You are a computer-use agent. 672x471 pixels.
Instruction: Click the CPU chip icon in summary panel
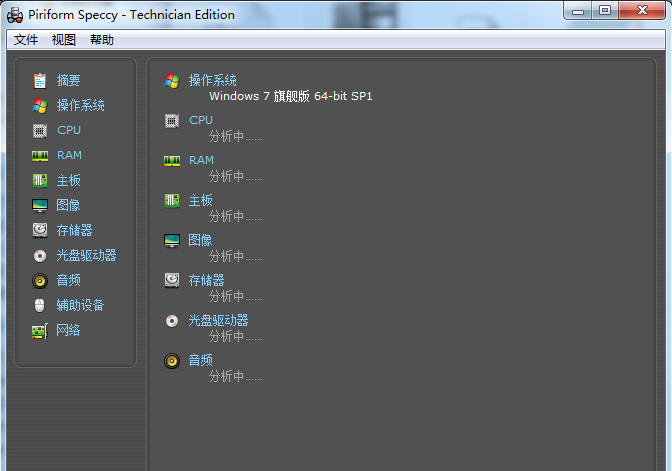172,121
